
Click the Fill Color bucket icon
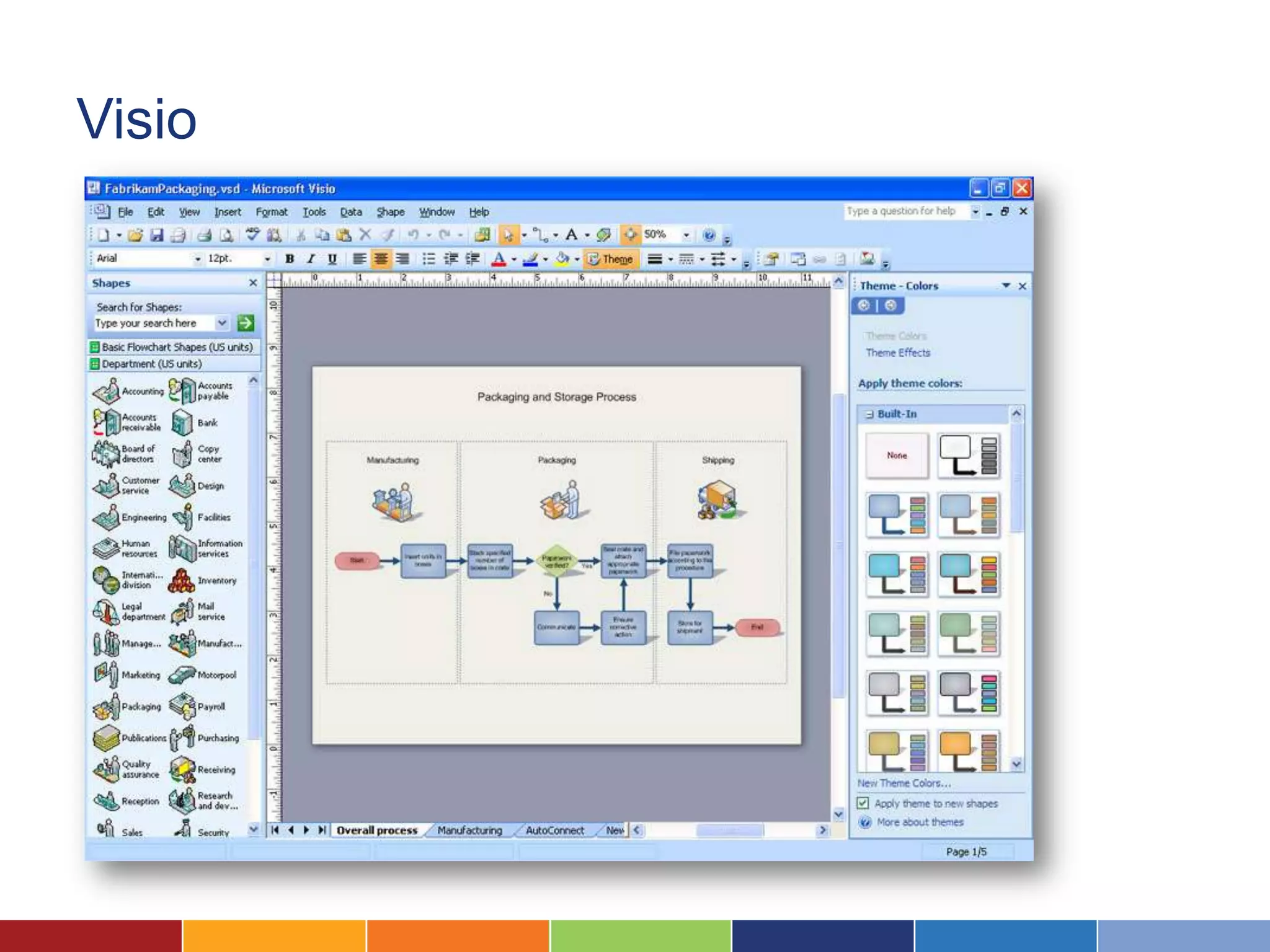click(562, 259)
